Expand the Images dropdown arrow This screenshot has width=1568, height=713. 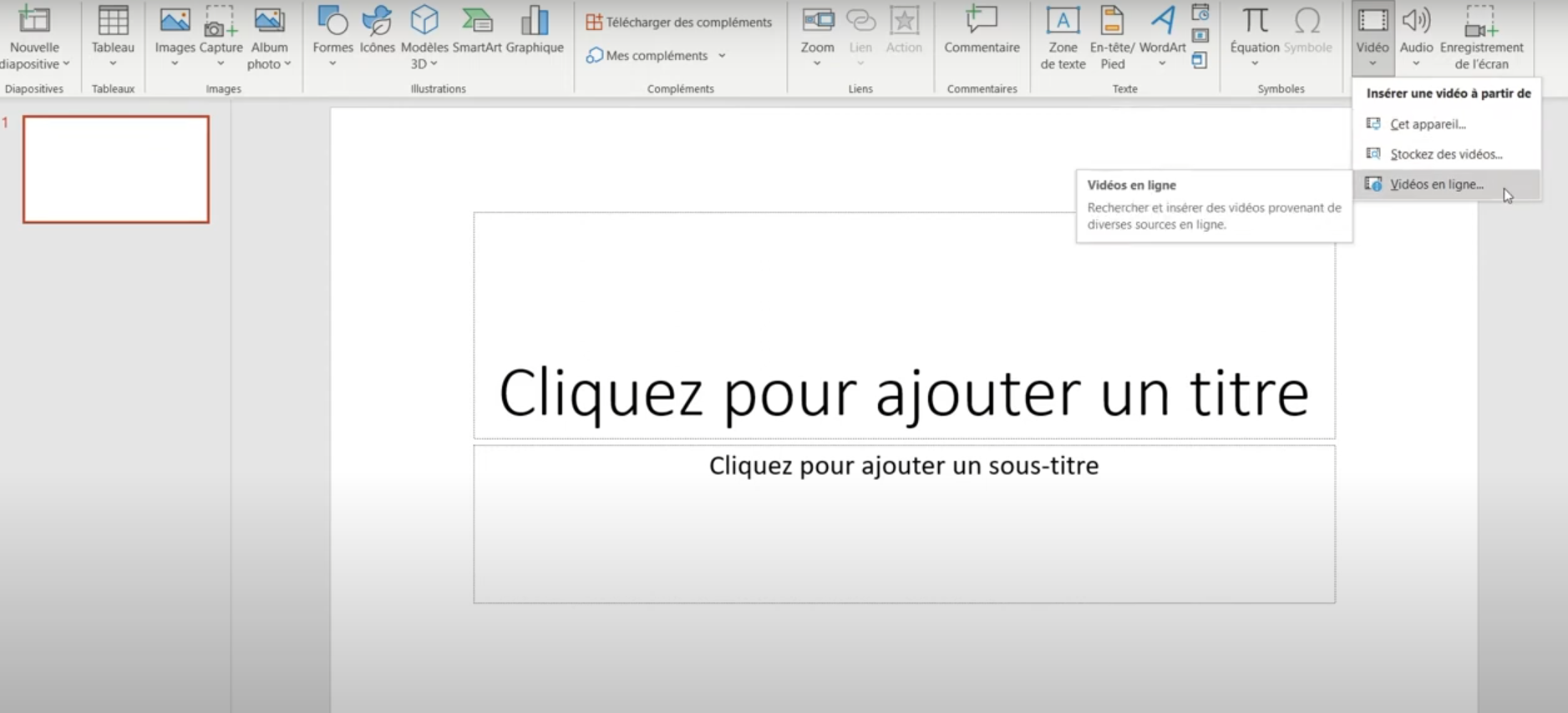[x=175, y=64]
